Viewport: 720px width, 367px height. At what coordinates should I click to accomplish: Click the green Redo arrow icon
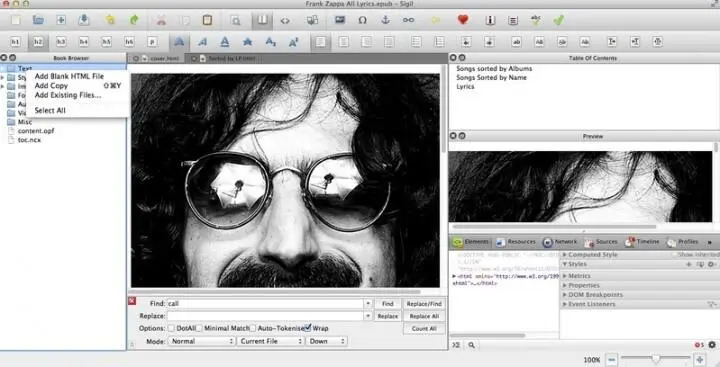click(x=134, y=20)
